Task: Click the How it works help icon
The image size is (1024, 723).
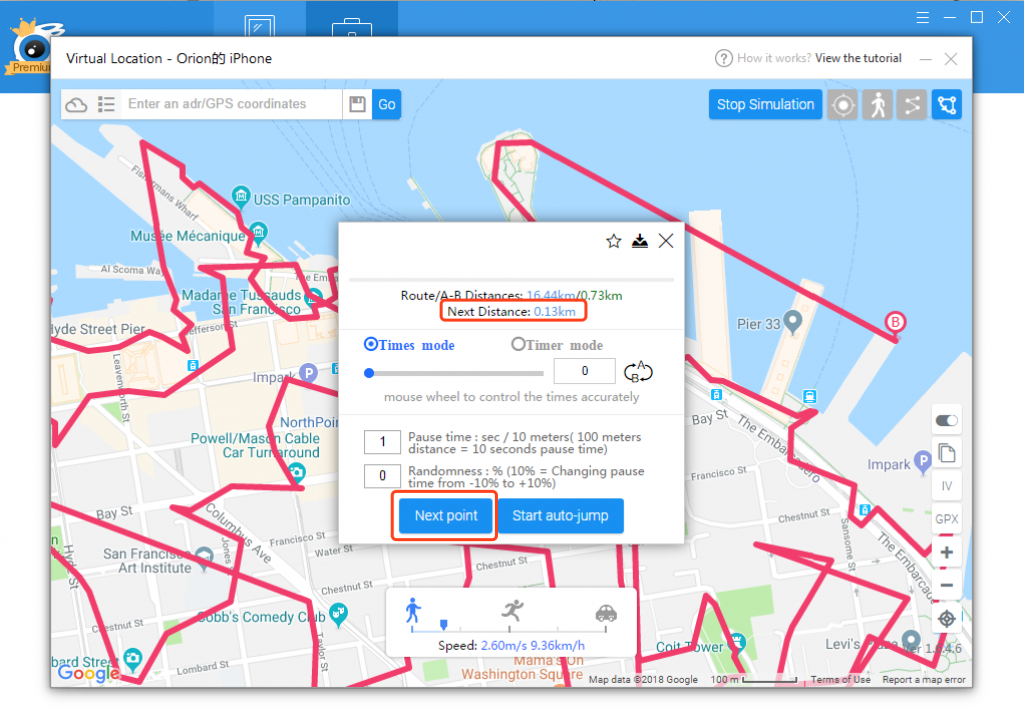Action: point(724,58)
